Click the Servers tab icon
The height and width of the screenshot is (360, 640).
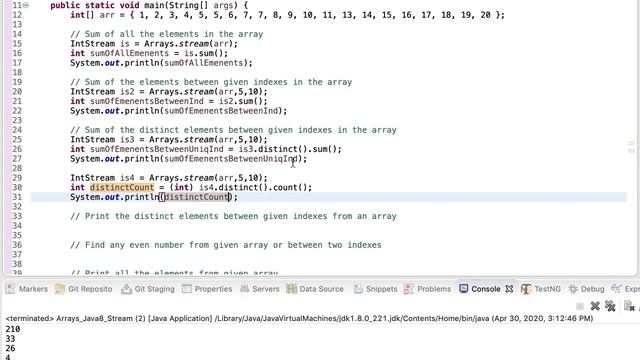[x=244, y=289]
